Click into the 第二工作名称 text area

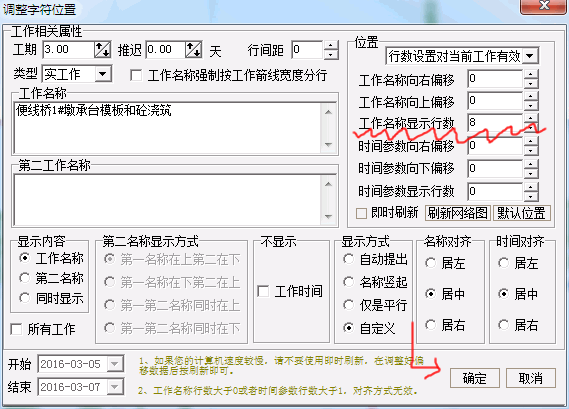[x=167, y=200]
